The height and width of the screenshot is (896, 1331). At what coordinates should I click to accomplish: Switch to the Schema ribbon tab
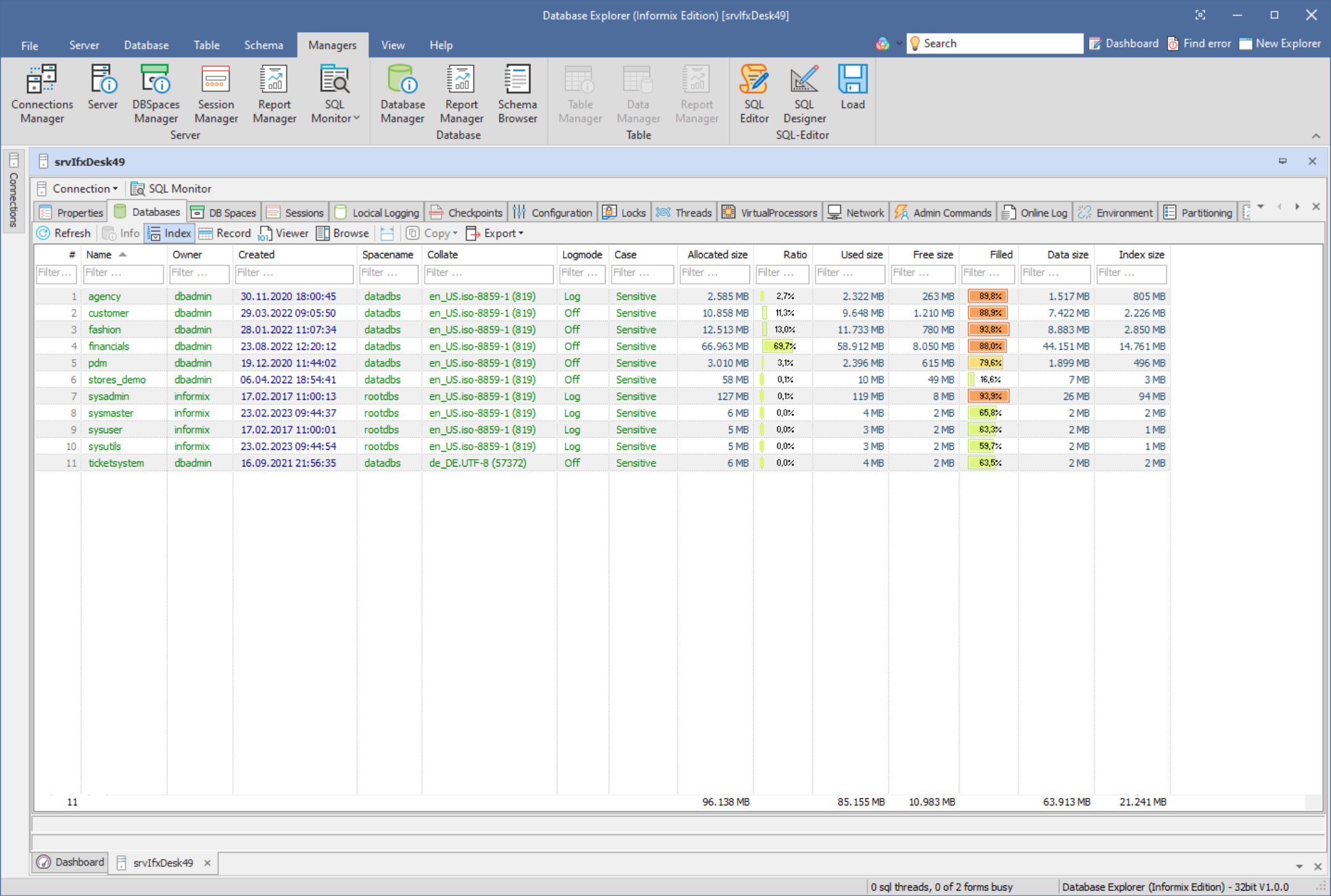pos(264,45)
